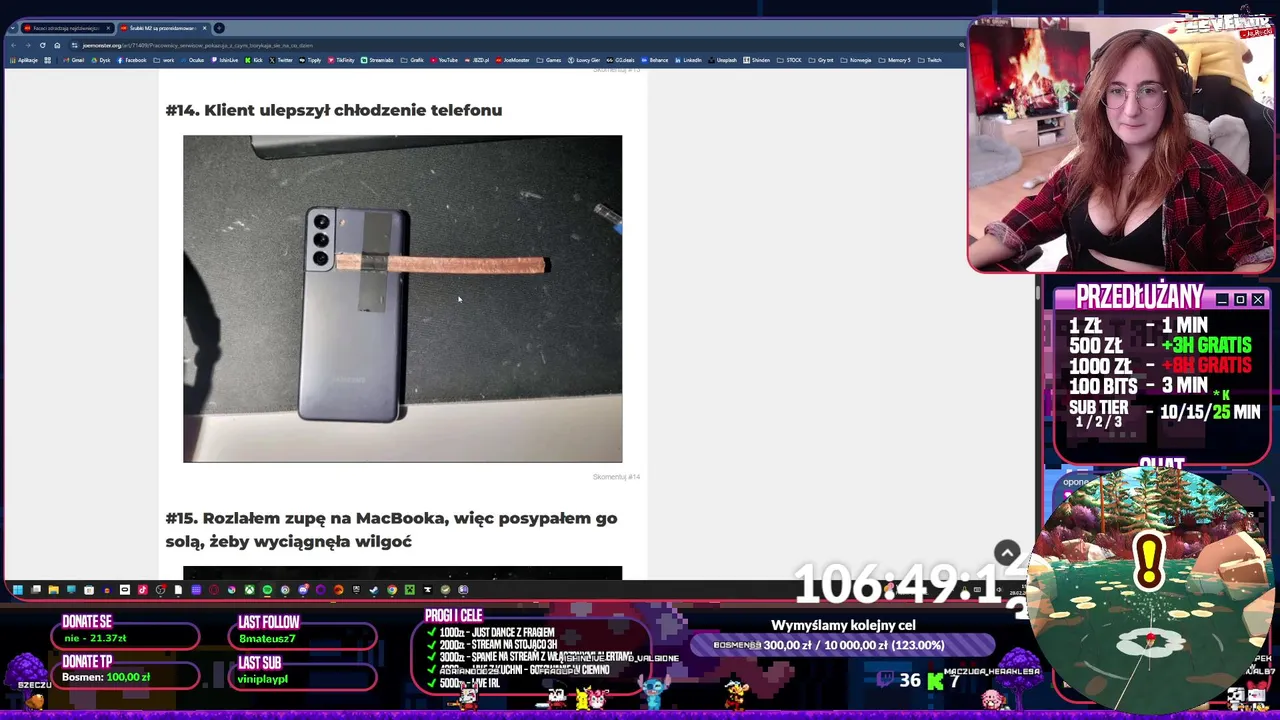Open the Unsplash bookmark
The image size is (1280, 720).
click(724, 60)
